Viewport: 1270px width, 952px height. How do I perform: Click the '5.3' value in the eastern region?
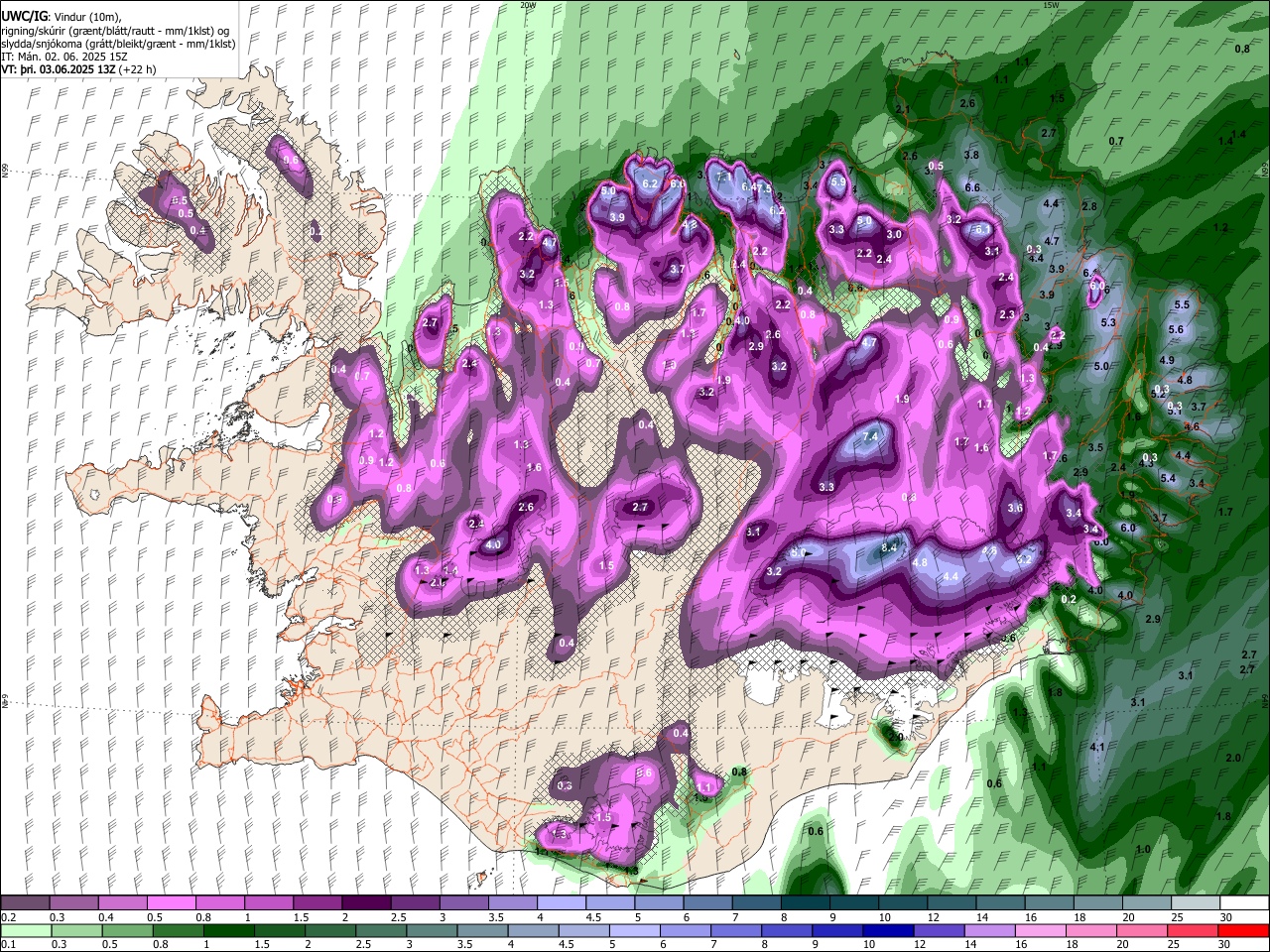click(x=1108, y=322)
